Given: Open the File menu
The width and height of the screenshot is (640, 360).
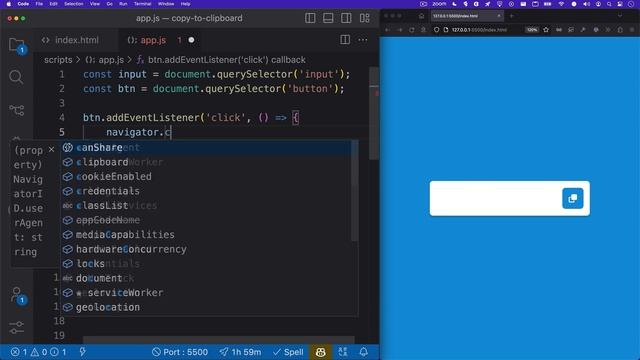Looking at the screenshot, I should [39, 4].
